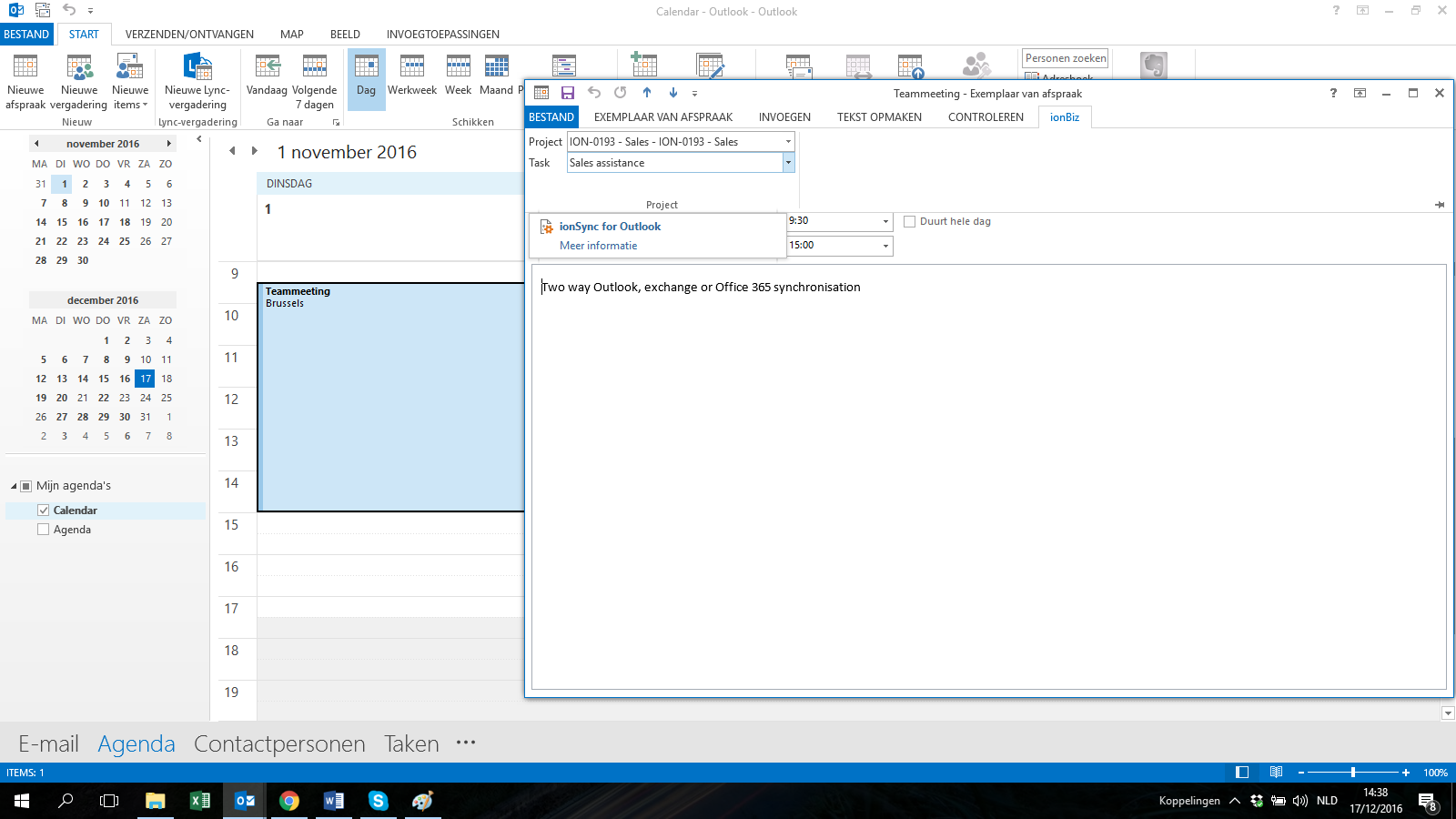Redo in appointment window toolbar
This screenshot has height=819, width=1456.
[621, 93]
